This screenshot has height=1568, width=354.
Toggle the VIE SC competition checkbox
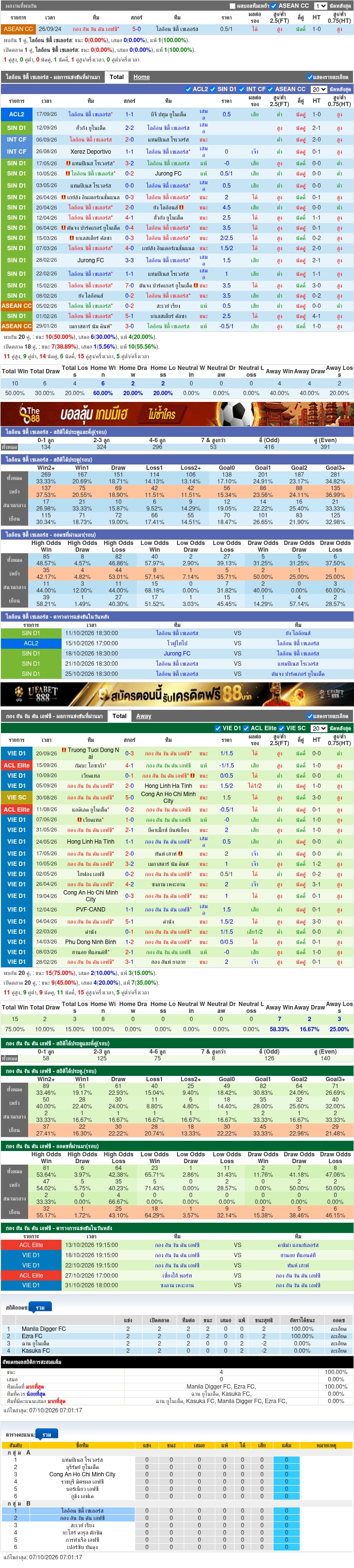281,729
